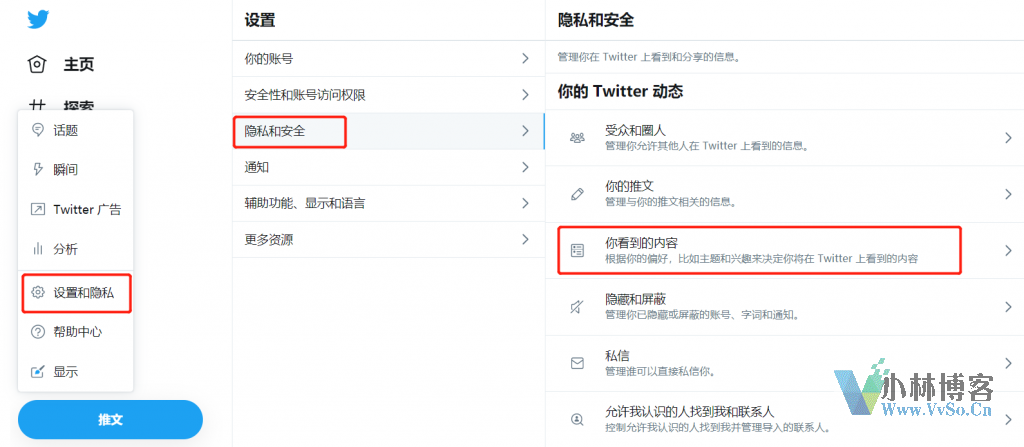Click the home icon beside 主页
The image size is (1024, 447).
[x=37, y=64]
